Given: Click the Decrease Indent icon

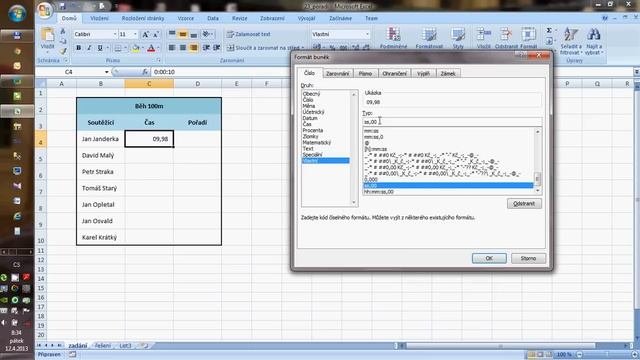Looking at the screenshot, I should [206, 48].
